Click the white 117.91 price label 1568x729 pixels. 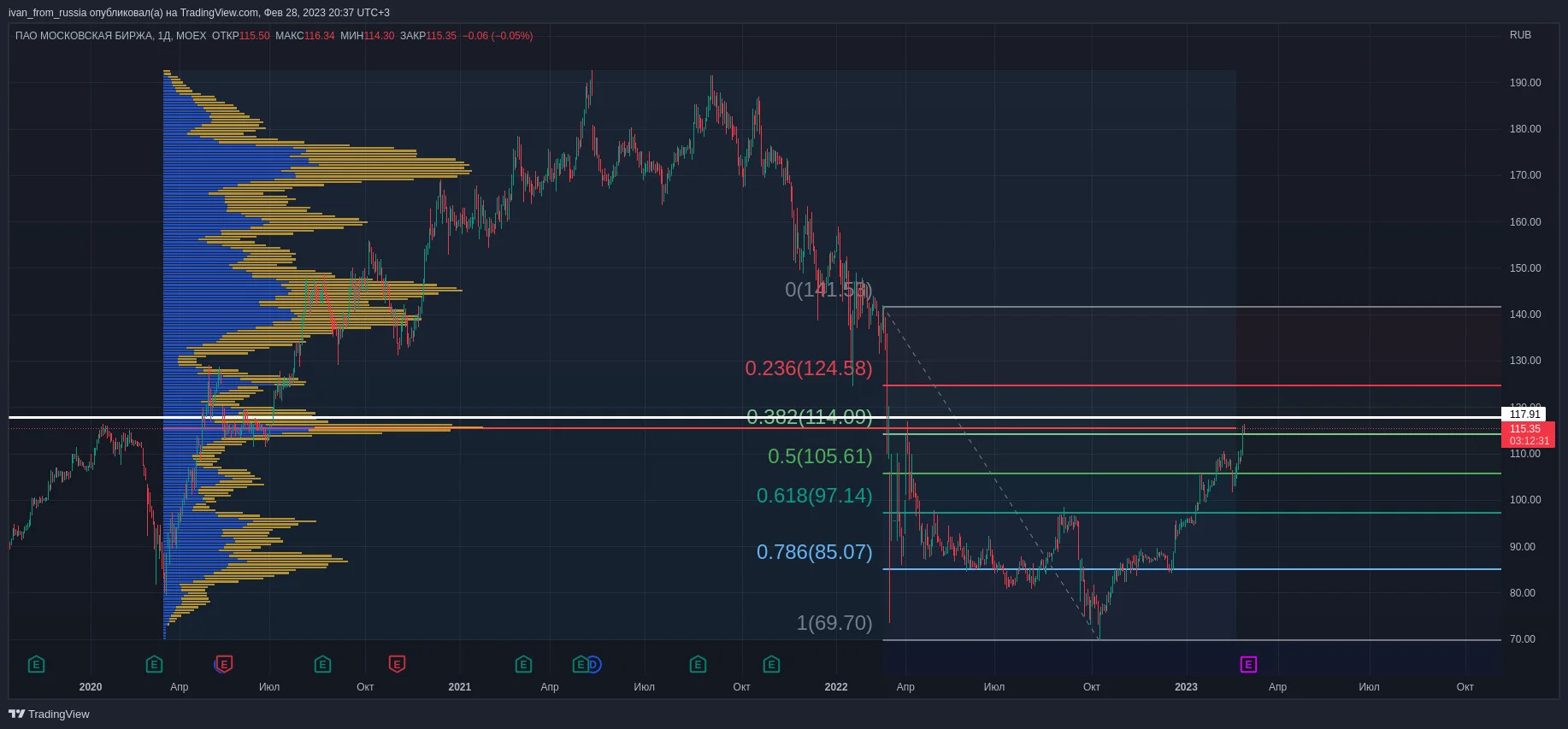tap(1525, 414)
